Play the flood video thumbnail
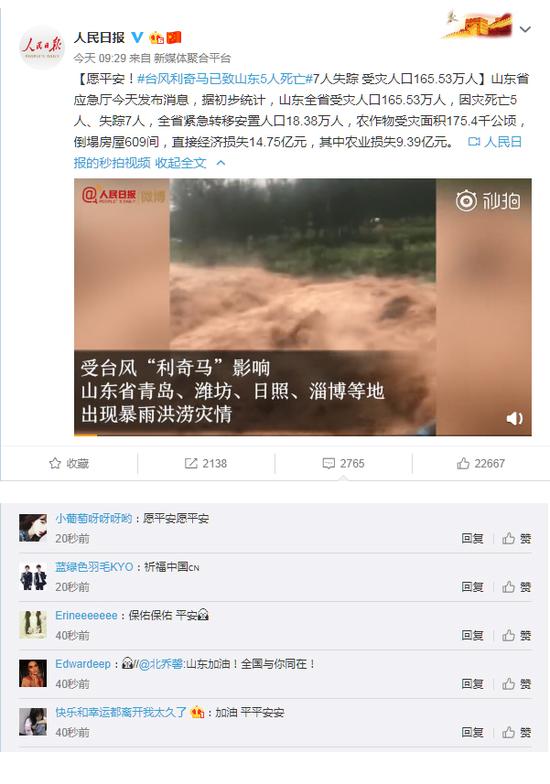The image size is (550, 784). [x=302, y=306]
